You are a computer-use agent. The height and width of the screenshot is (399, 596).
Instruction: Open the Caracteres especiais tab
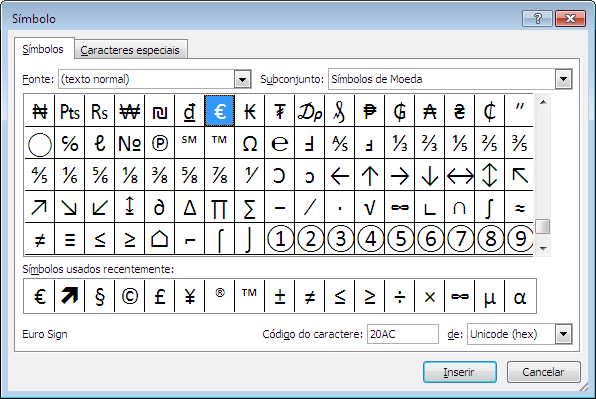tap(130, 50)
